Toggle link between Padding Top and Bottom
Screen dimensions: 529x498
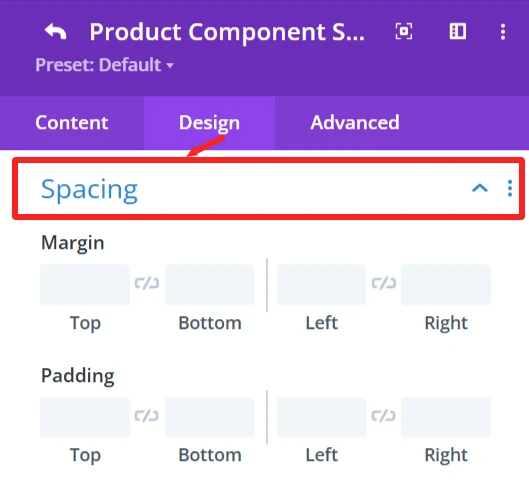(x=147, y=416)
